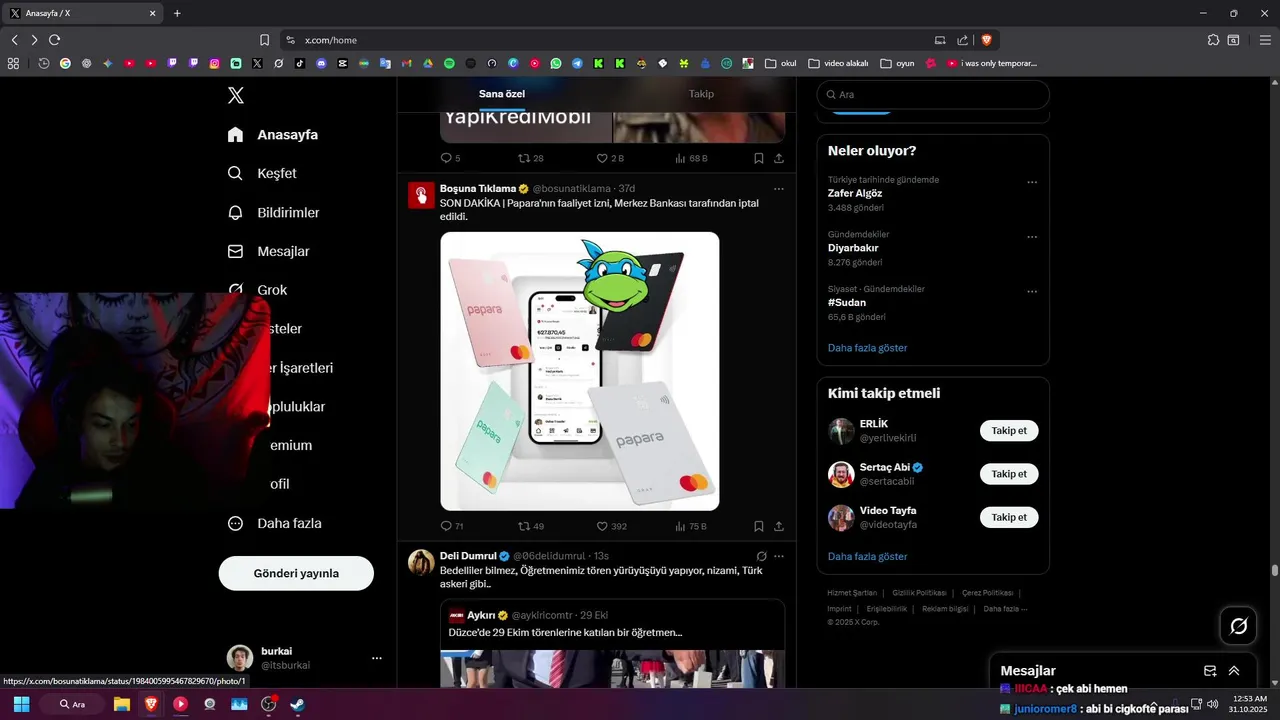Open Gizlilik Politikası footer link
1280x720 pixels.
[x=919, y=593]
